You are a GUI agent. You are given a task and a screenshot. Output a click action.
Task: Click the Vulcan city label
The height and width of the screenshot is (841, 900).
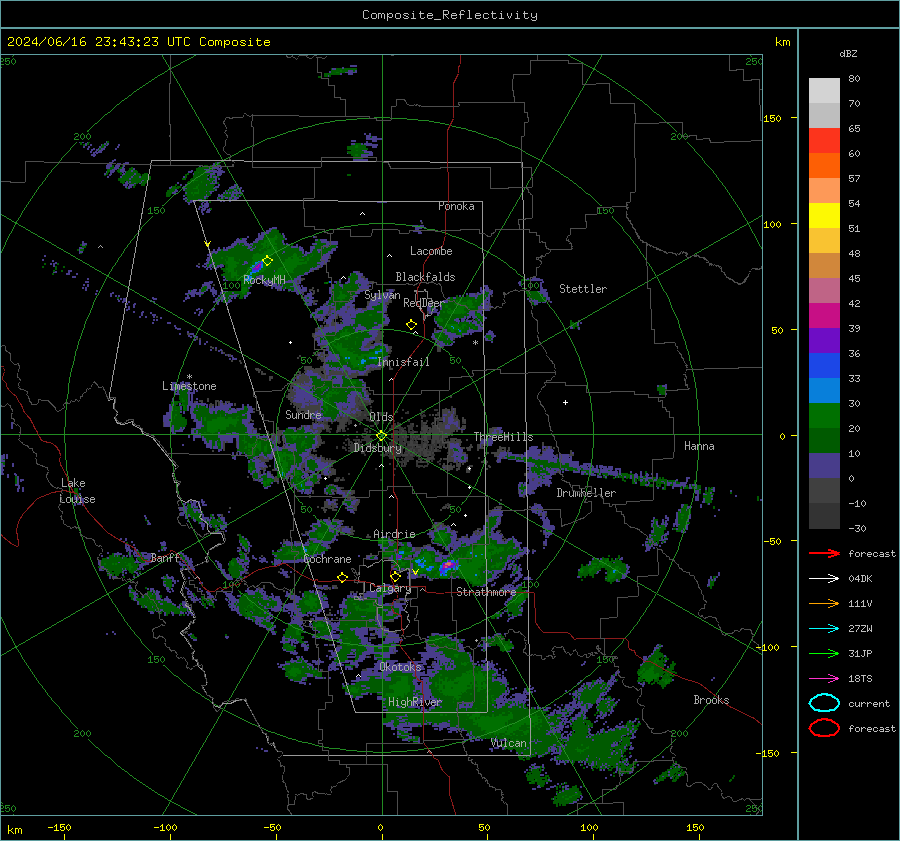coord(508,743)
